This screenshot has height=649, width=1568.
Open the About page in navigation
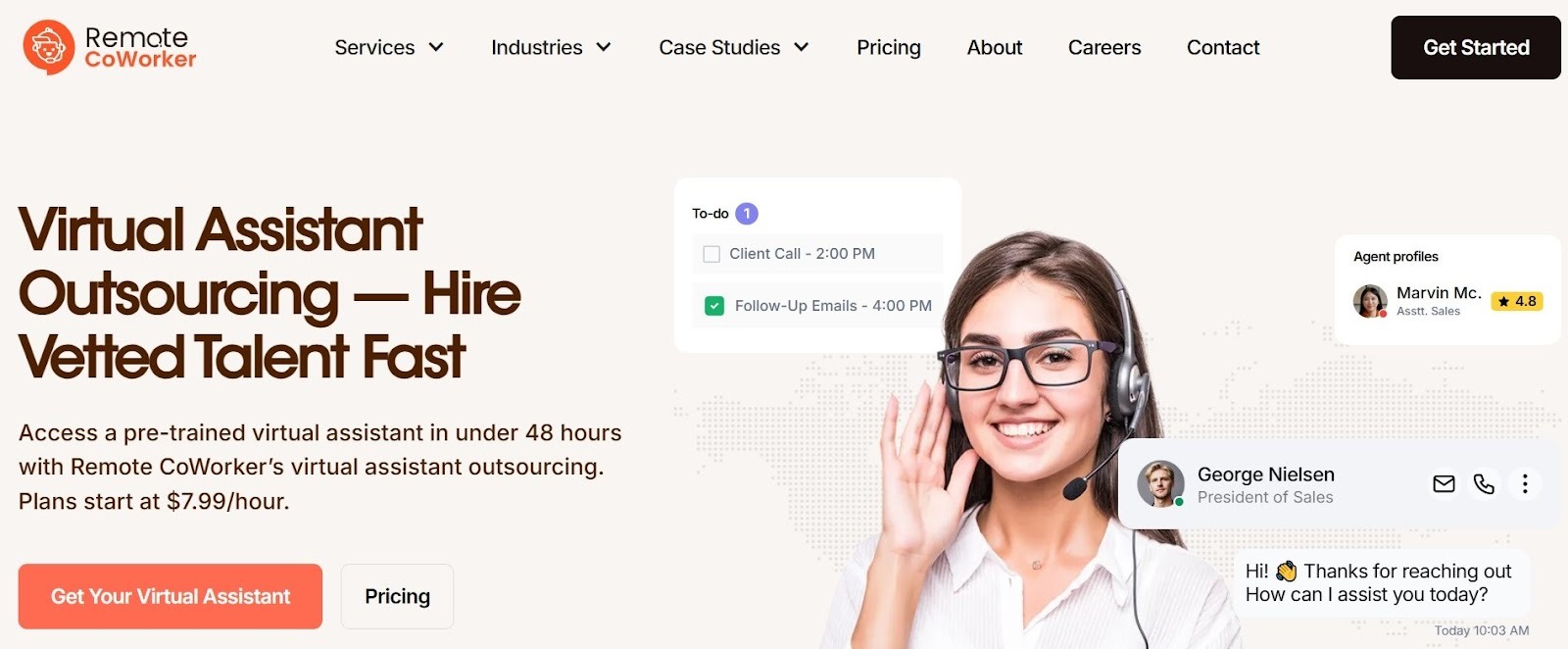pos(995,47)
